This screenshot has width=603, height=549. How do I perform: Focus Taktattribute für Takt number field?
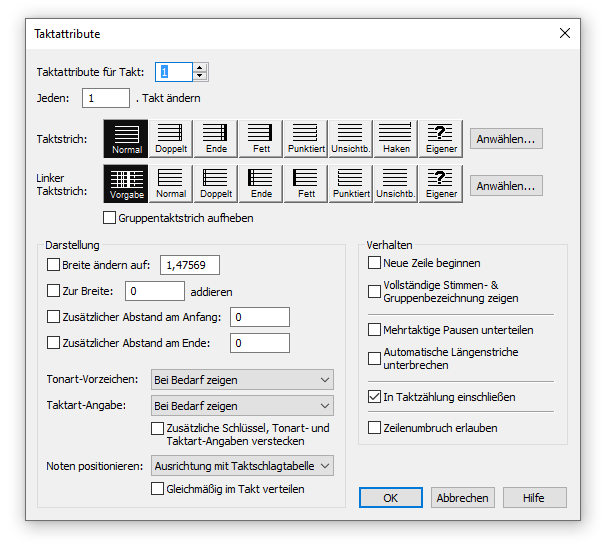[174, 72]
